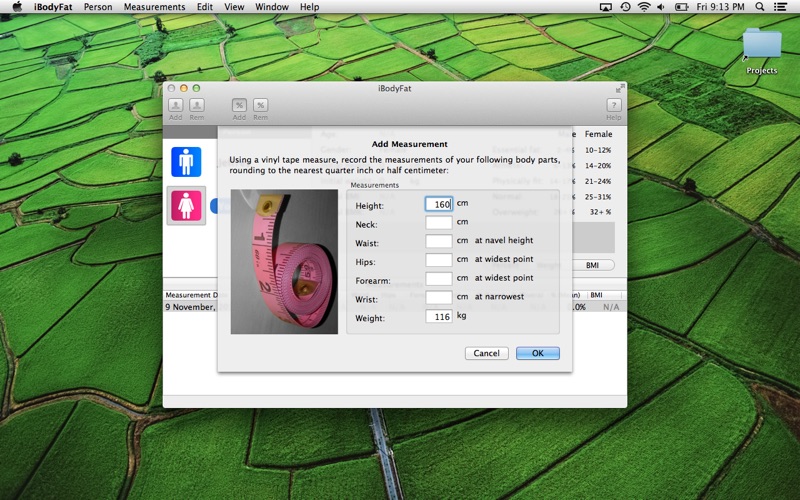Open the Notification Center icon

(780, 7)
